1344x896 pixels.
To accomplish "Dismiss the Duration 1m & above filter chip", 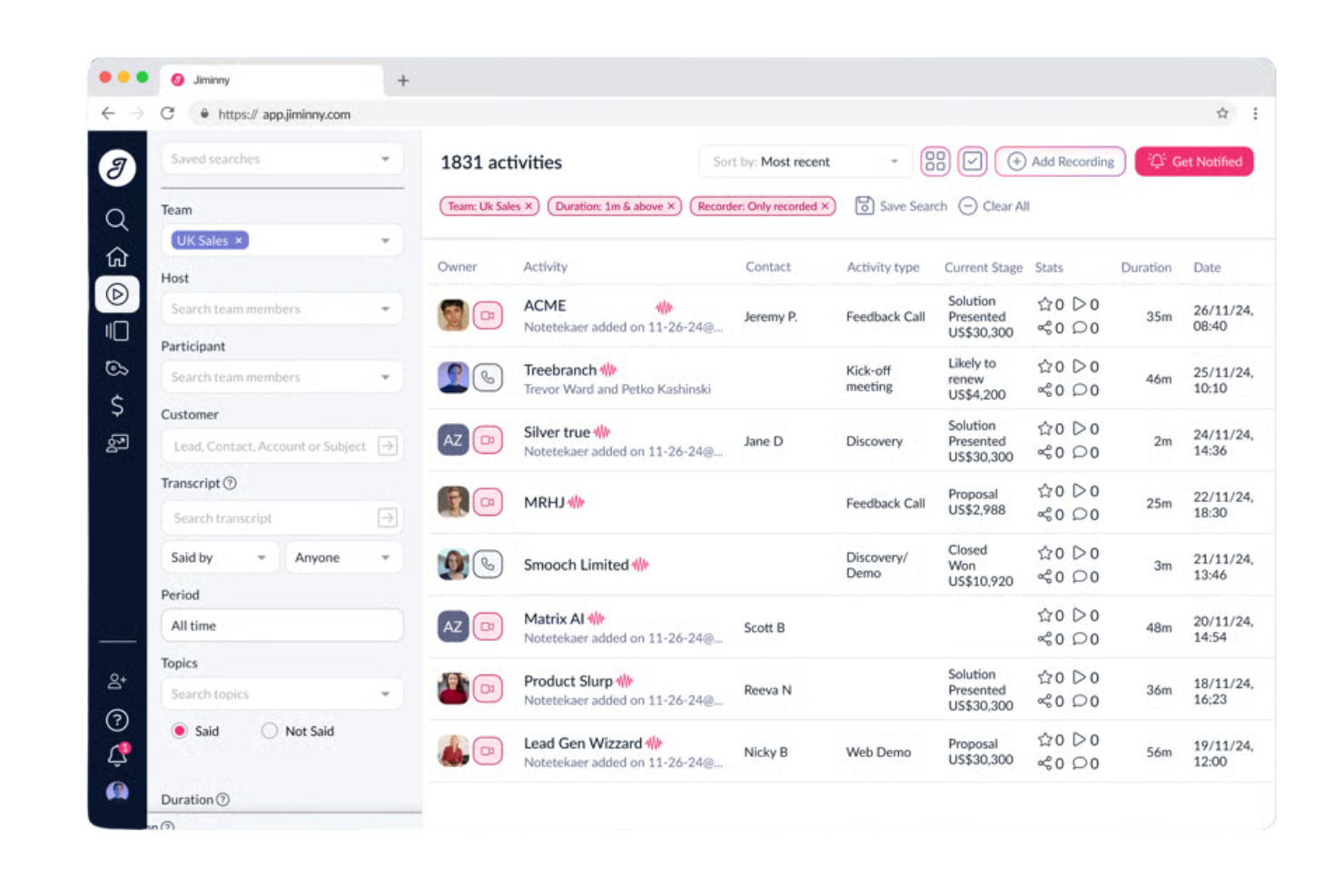I will pos(670,206).
